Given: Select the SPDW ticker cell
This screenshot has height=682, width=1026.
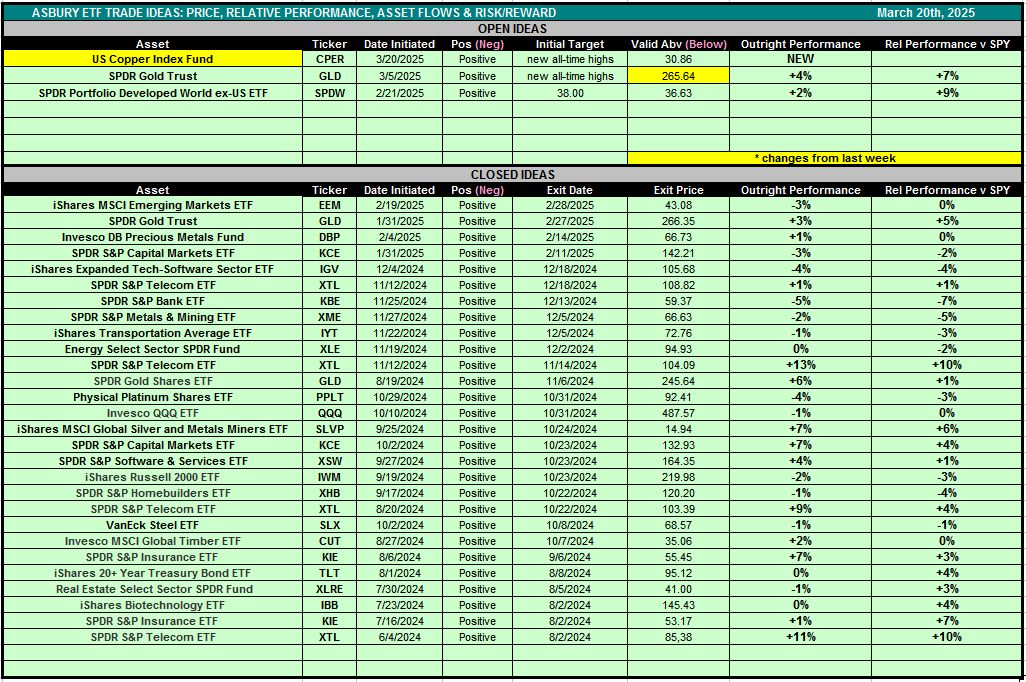Looking at the screenshot, I should coord(329,93).
